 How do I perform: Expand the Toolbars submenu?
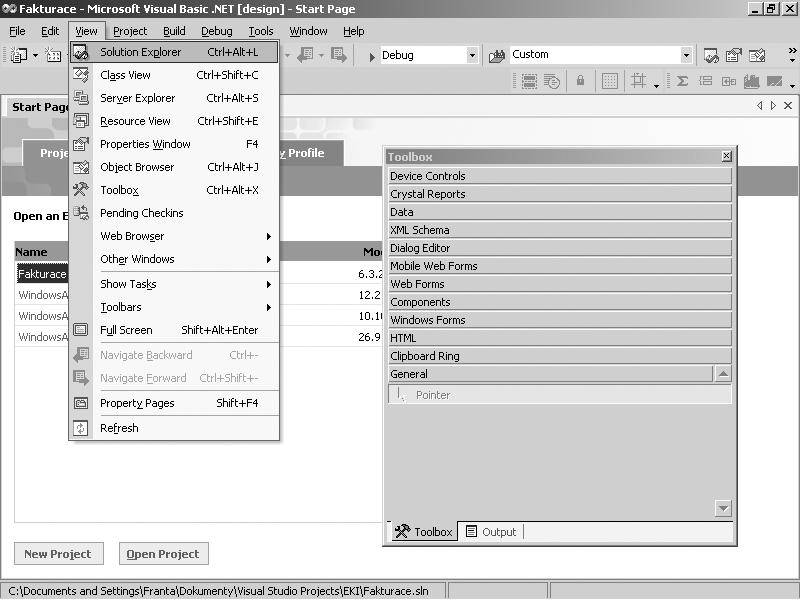pyautogui.click(x=174, y=307)
